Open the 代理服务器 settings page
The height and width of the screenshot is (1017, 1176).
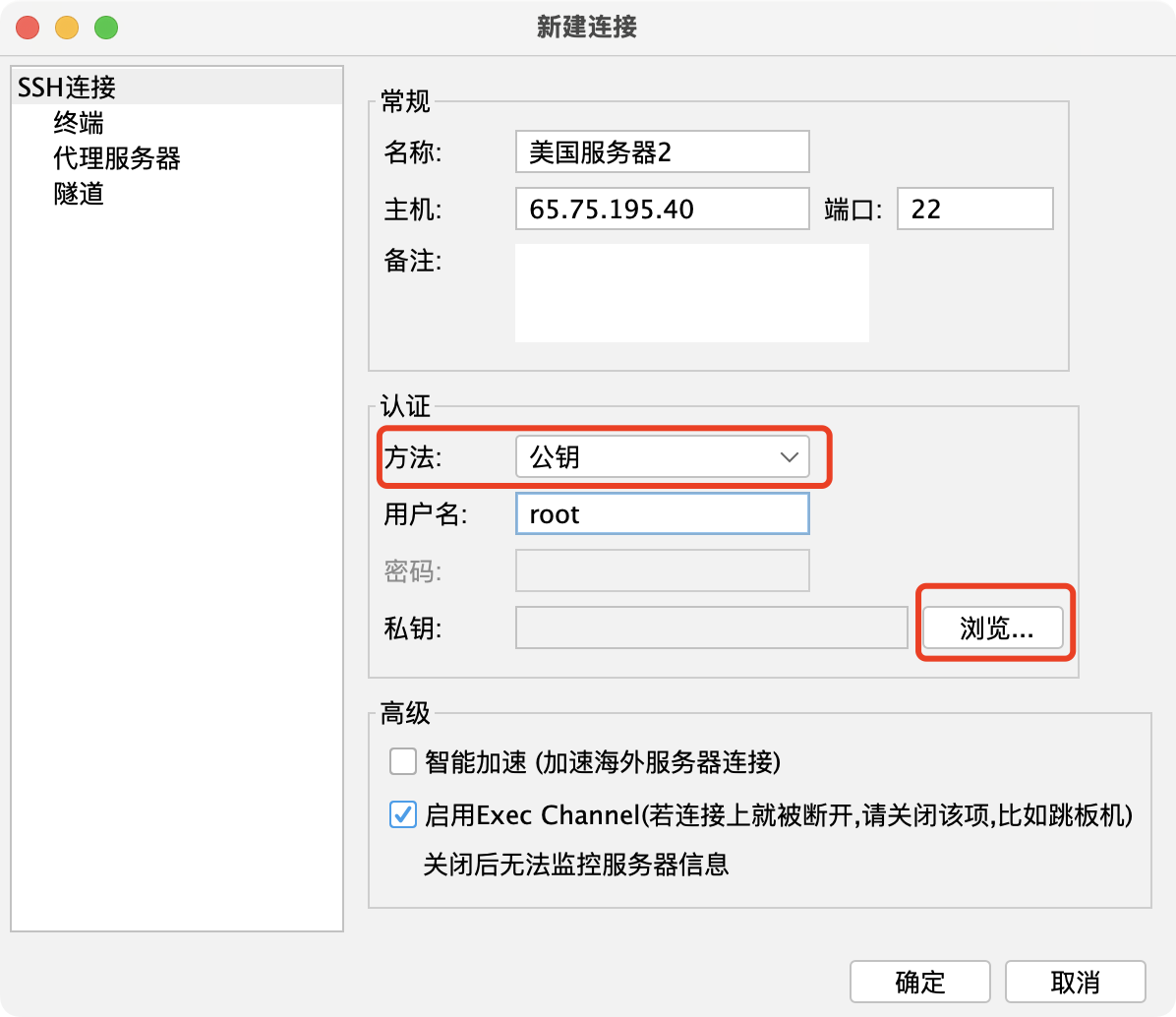(116, 158)
